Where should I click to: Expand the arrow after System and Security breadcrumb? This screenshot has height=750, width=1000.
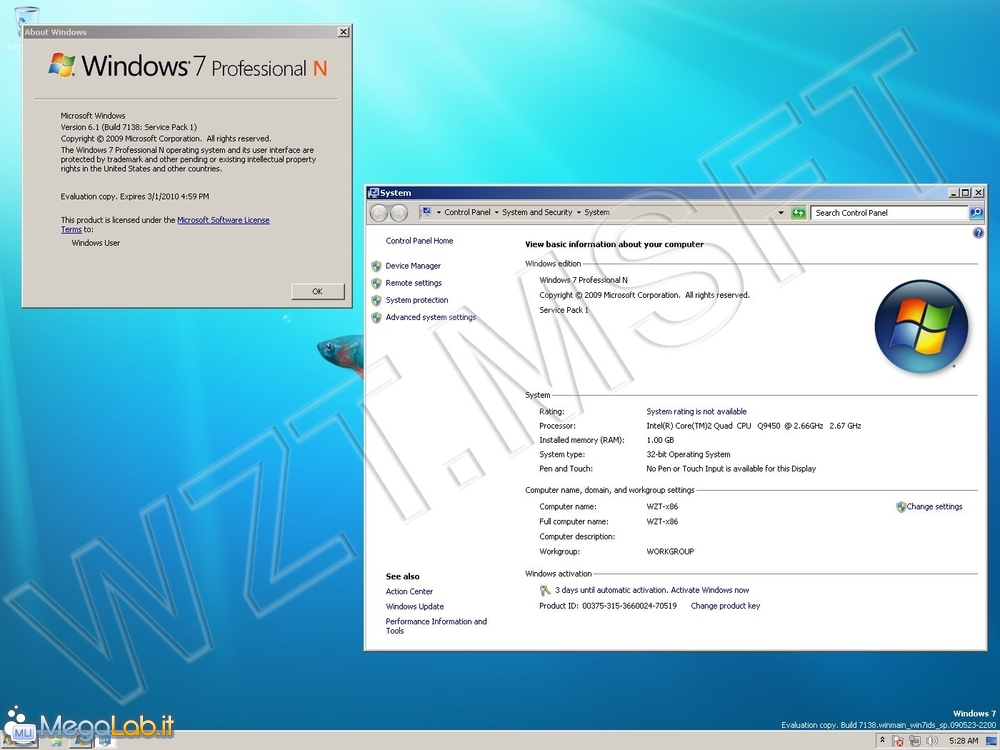578,213
